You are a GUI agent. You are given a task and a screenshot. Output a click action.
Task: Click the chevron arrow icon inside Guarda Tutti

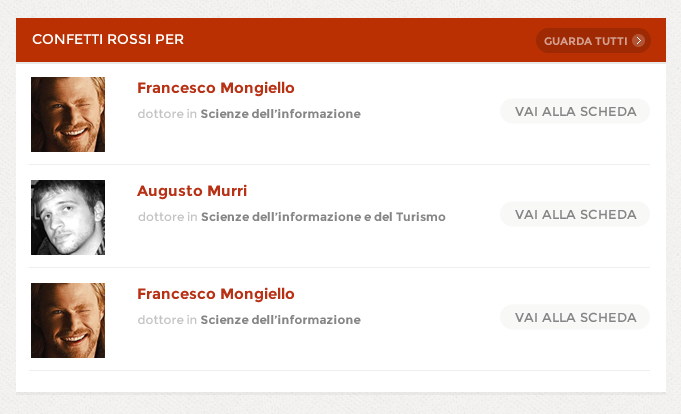(x=638, y=40)
